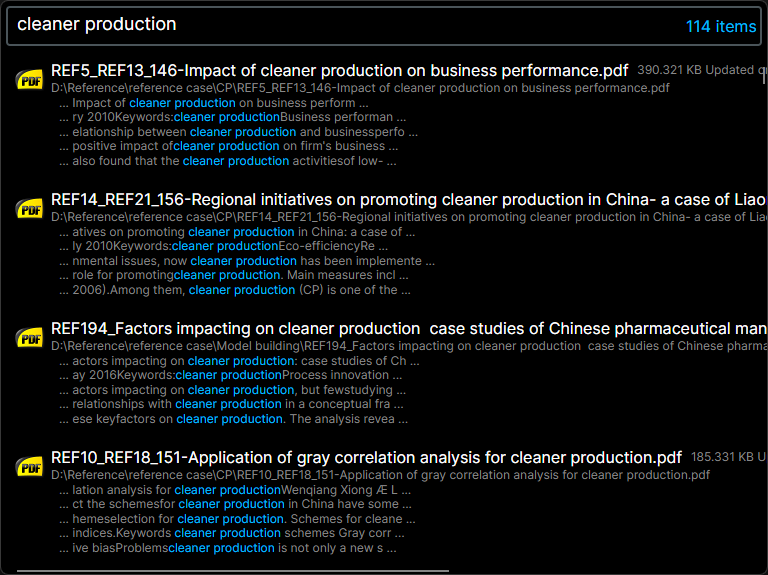Screen dimensions: 768x575
Task: Select snippet 'indices.Keywords cleaner production schemes Gray corr'
Action: point(232,533)
